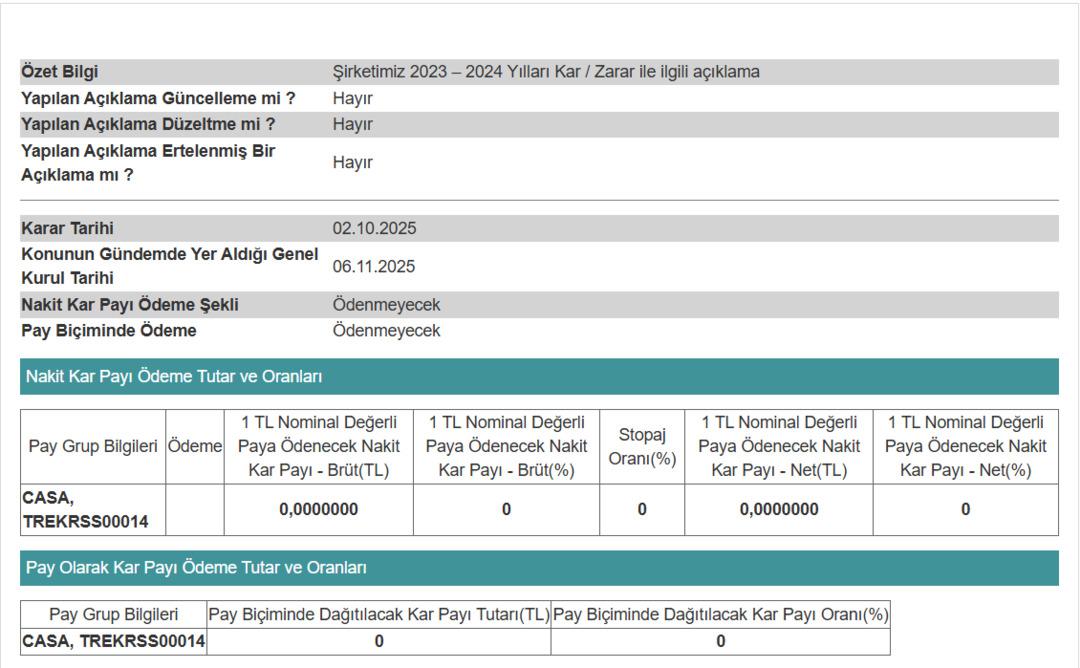
Task: Click the "Nakit Kar Payı Ödeme Tutar ve Oranları" header
Action: 173,377
